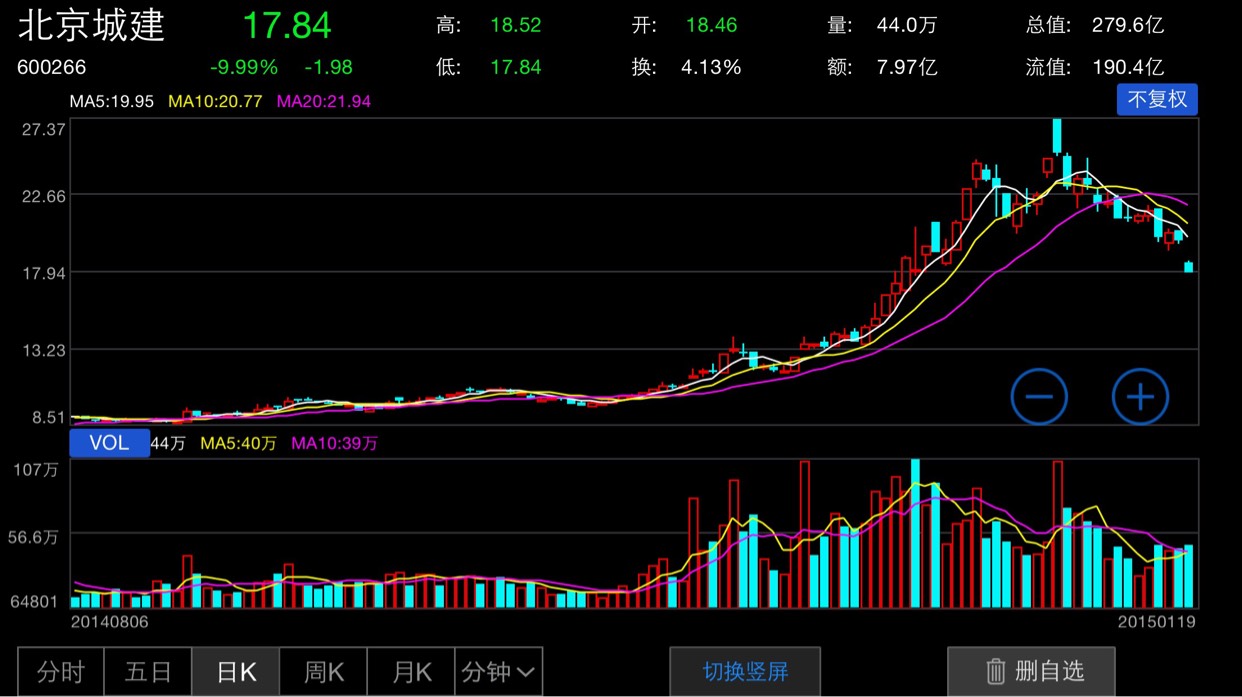
Task: Click the total market value 279.6亿
Action: (1128, 25)
